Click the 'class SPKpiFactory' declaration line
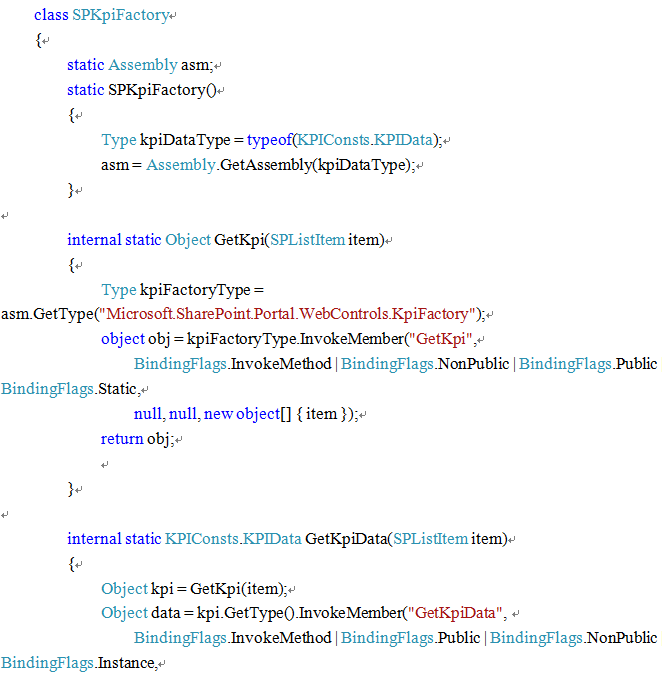This screenshot has height=675, width=662. tap(101, 15)
